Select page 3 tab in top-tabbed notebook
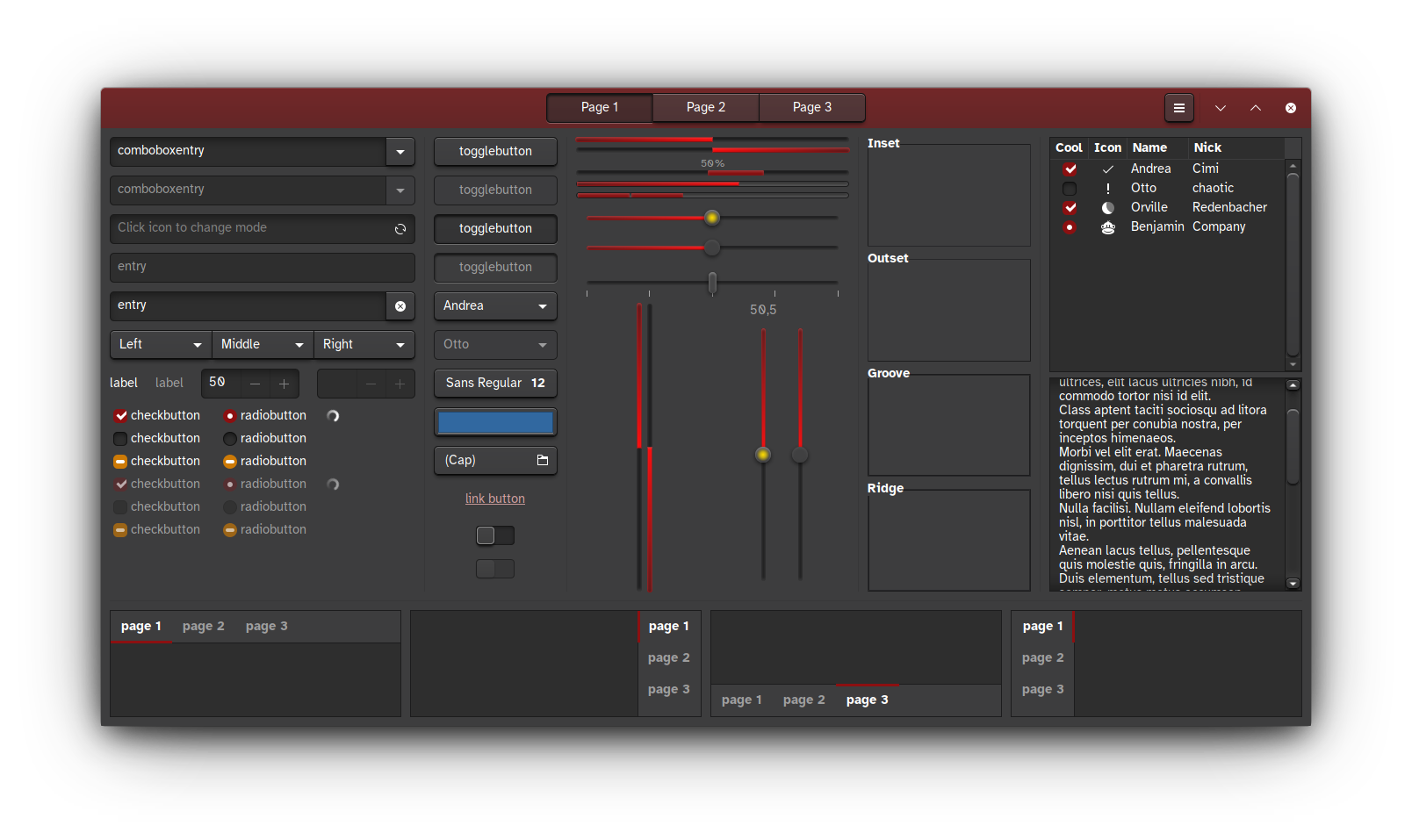The image size is (1412, 840). (x=267, y=627)
